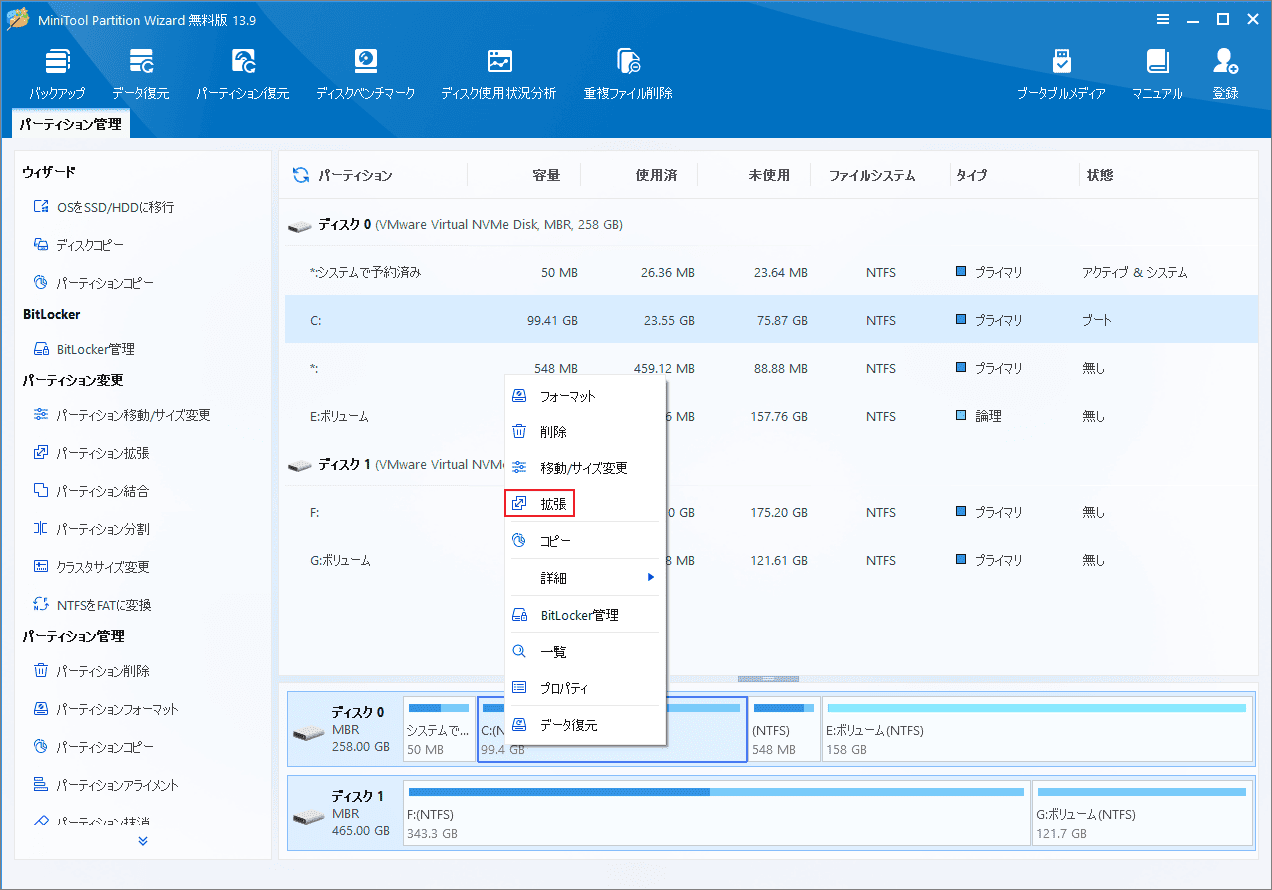Choose パーティション拡張 in the sidebar
Viewport: 1272px width, 890px height.
(x=92, y=453)
